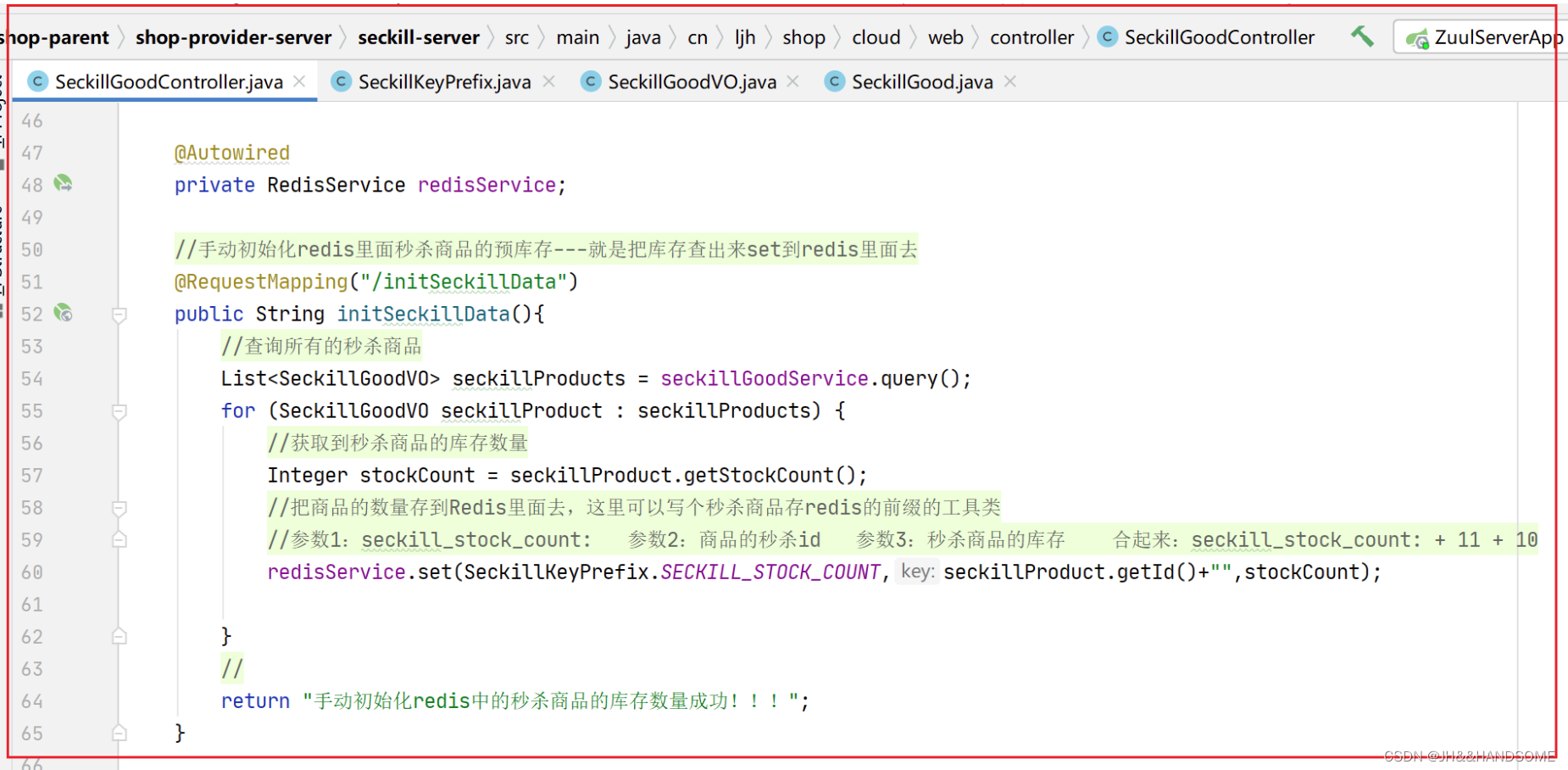Image resolution: width=1568 pixels, height=770 pixels.
Task: Collapse the initSeckillData method fold on line 52
Action: 120,315
